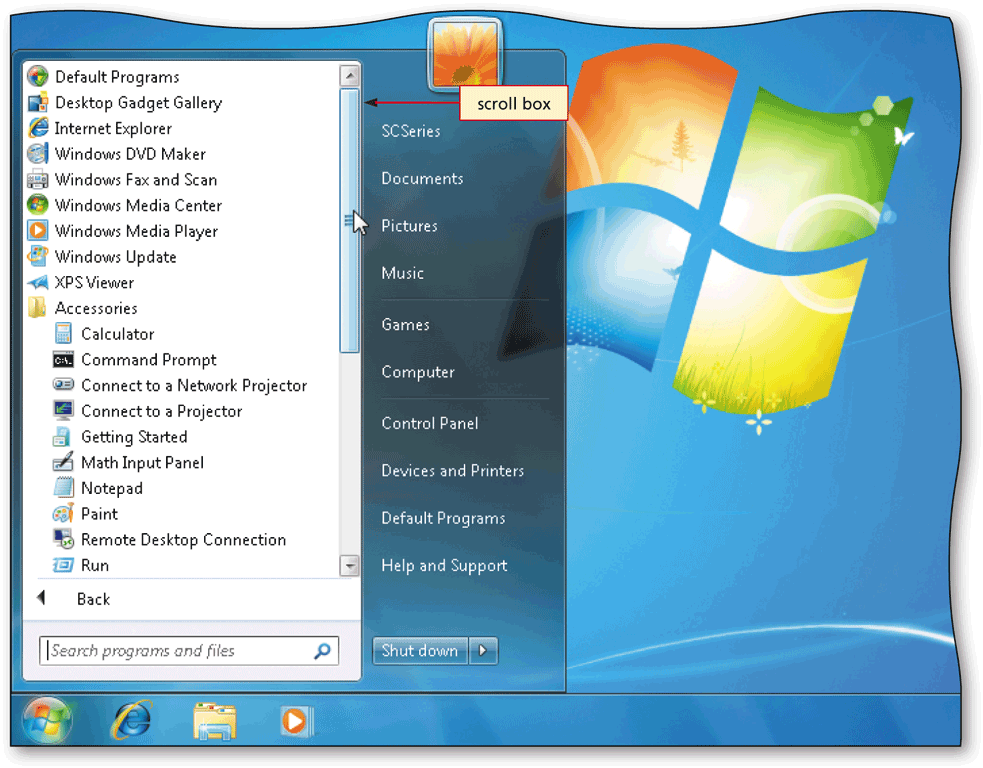This screenshot has height=768, width=983.
Task: Open Control Panel link
Action: [429, 423]
